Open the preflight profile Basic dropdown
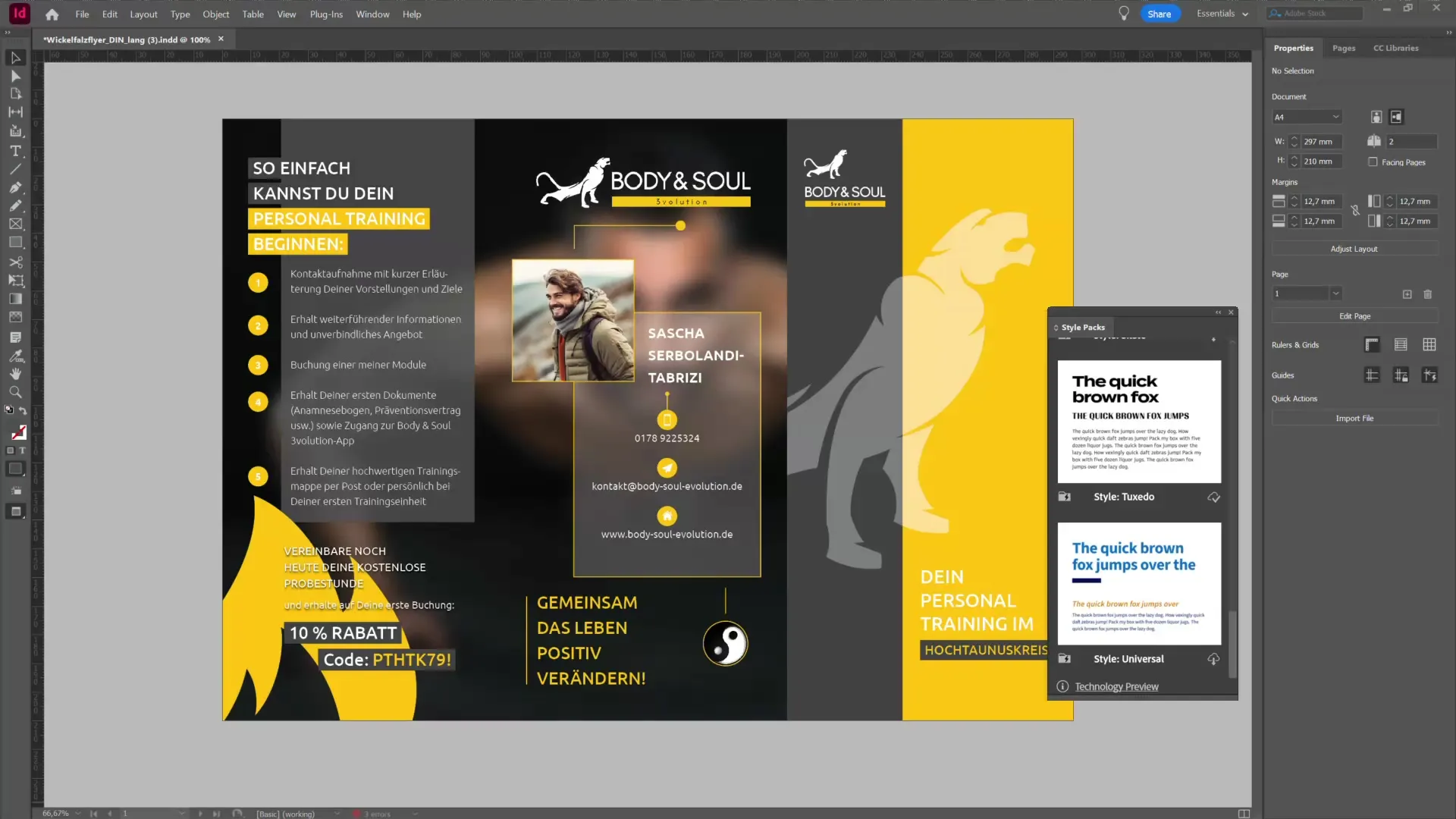Screen dimensions: 1456x819 point(337,814)
